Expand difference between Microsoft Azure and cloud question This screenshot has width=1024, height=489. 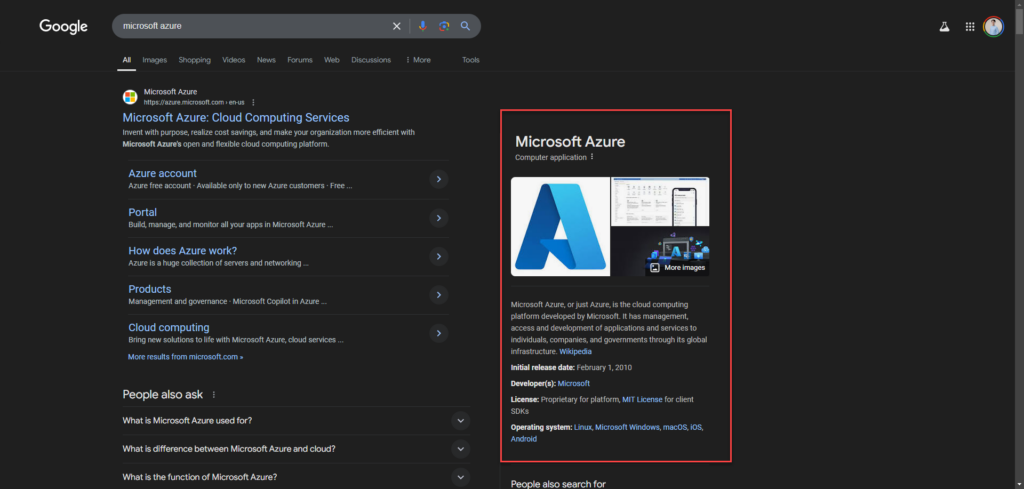pos(460,449)
